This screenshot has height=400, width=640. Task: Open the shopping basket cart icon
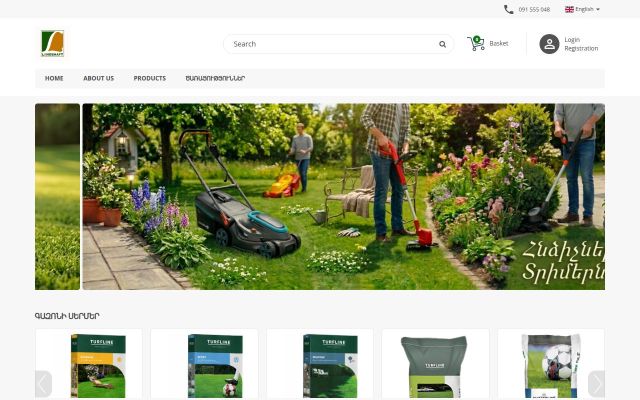[476, 43]
